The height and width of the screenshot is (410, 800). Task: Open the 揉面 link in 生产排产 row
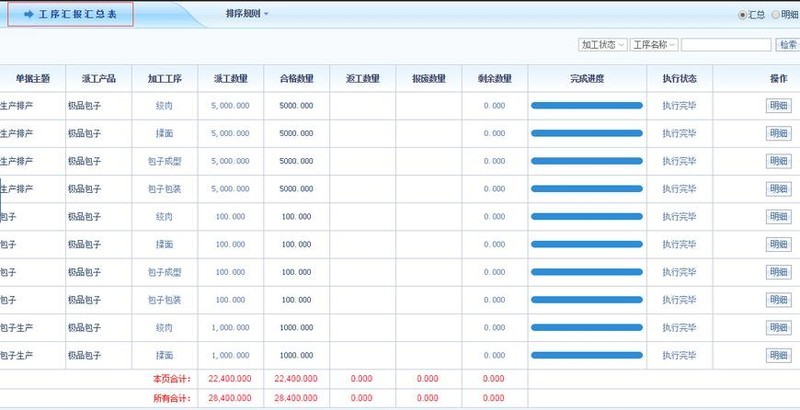[x=164, y=134]
